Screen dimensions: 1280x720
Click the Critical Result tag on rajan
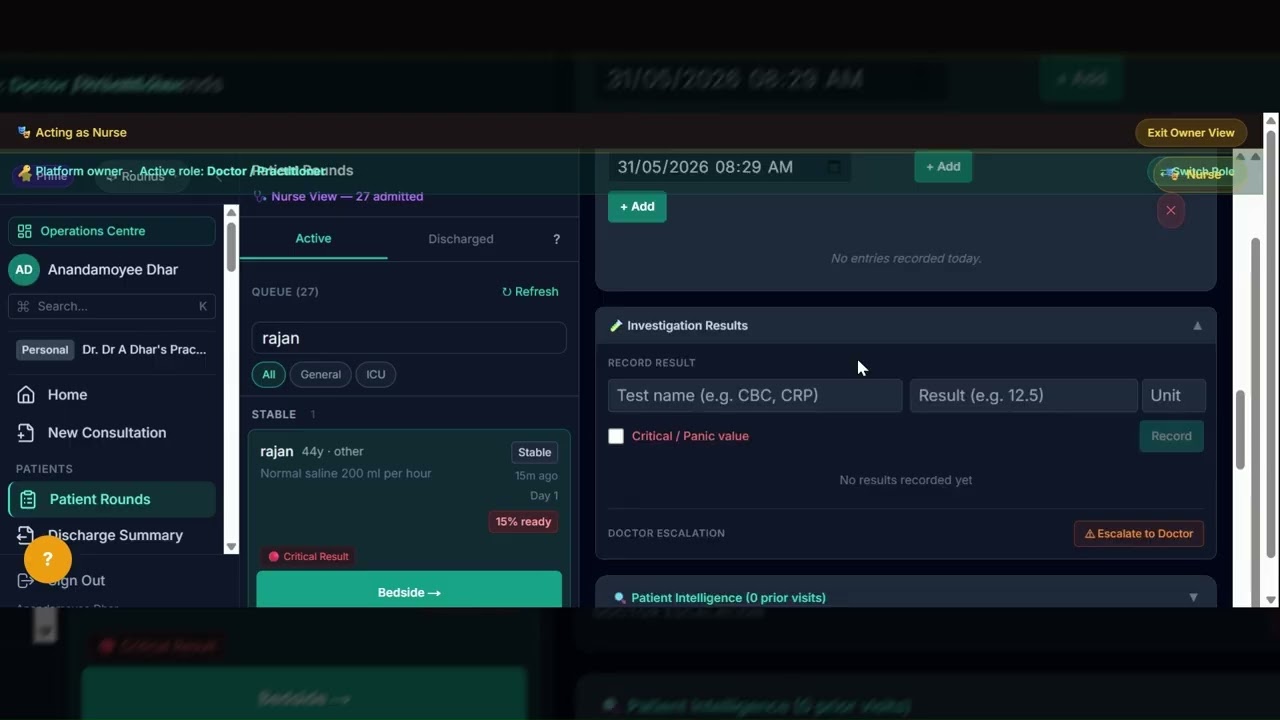(309, 557)
